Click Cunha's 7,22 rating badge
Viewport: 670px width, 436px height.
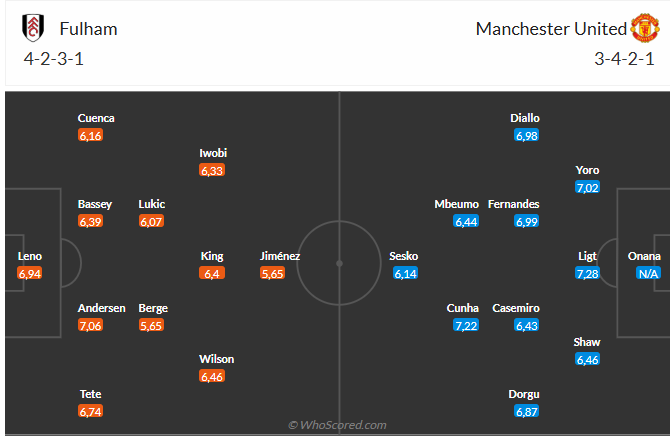tap(466, 325)
